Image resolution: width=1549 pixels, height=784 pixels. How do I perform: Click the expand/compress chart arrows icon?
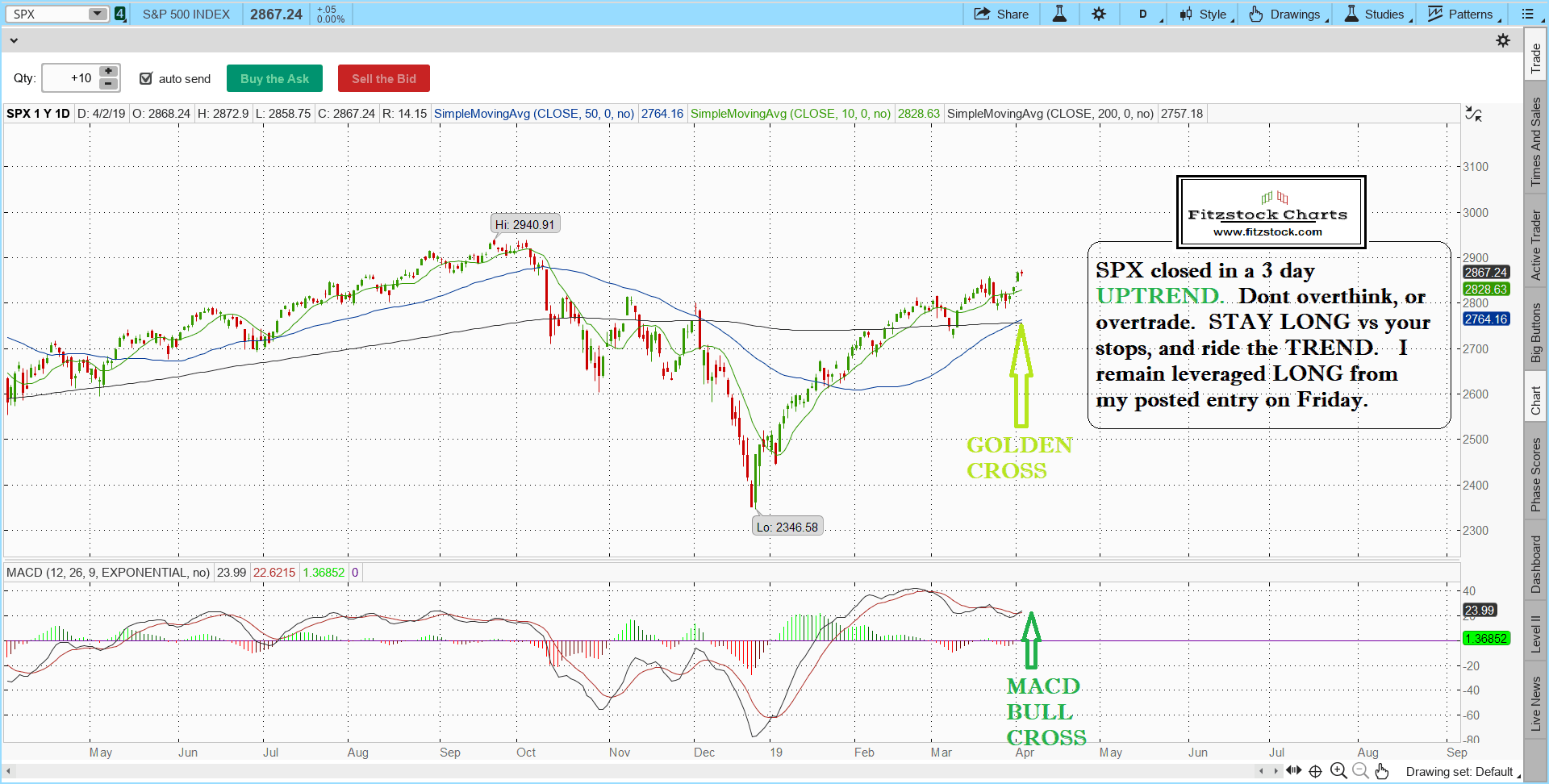[x=1473, y=115]
